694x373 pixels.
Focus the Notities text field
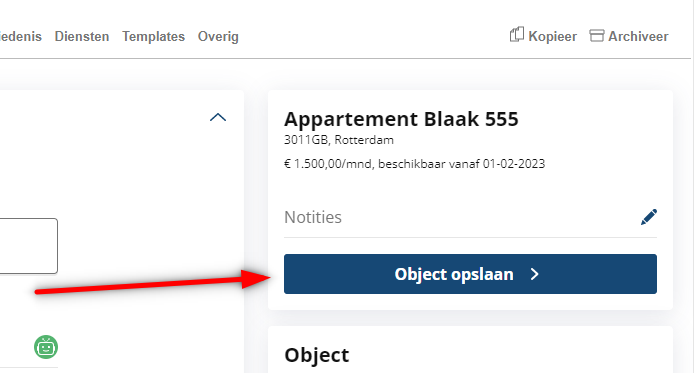[460, 217]
